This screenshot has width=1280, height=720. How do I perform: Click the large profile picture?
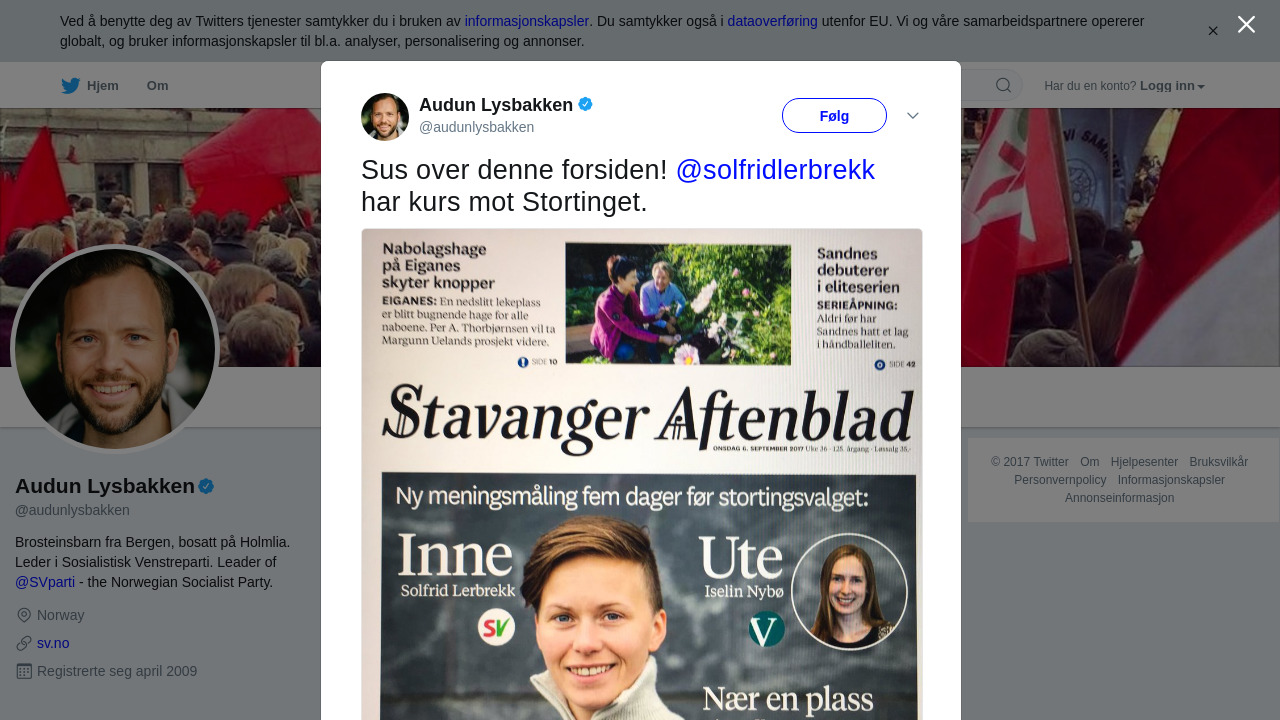coord(115,349)
